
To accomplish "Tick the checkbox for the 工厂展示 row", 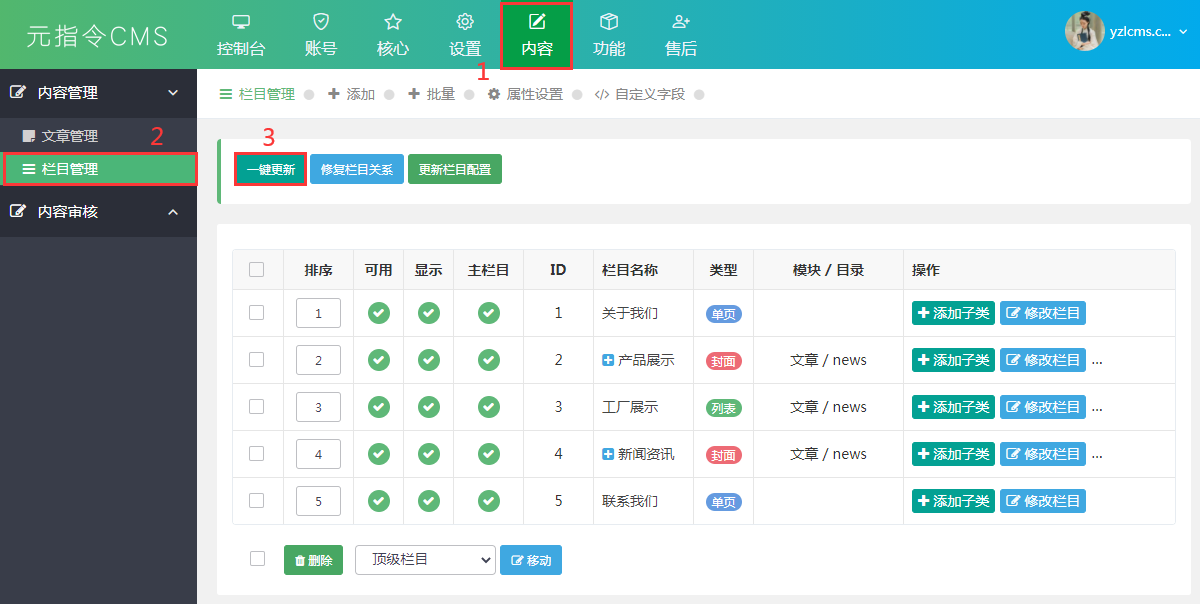I will [x=257, y=406].
